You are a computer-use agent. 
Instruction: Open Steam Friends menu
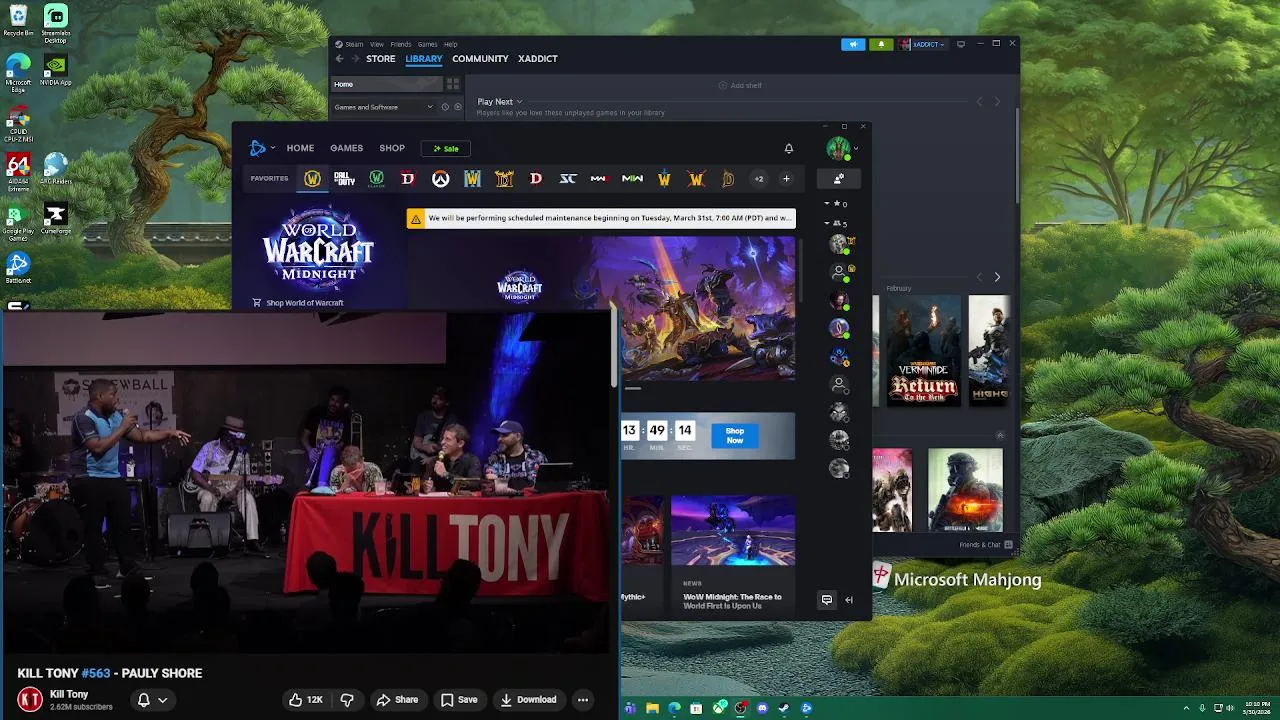pos(400,44)
